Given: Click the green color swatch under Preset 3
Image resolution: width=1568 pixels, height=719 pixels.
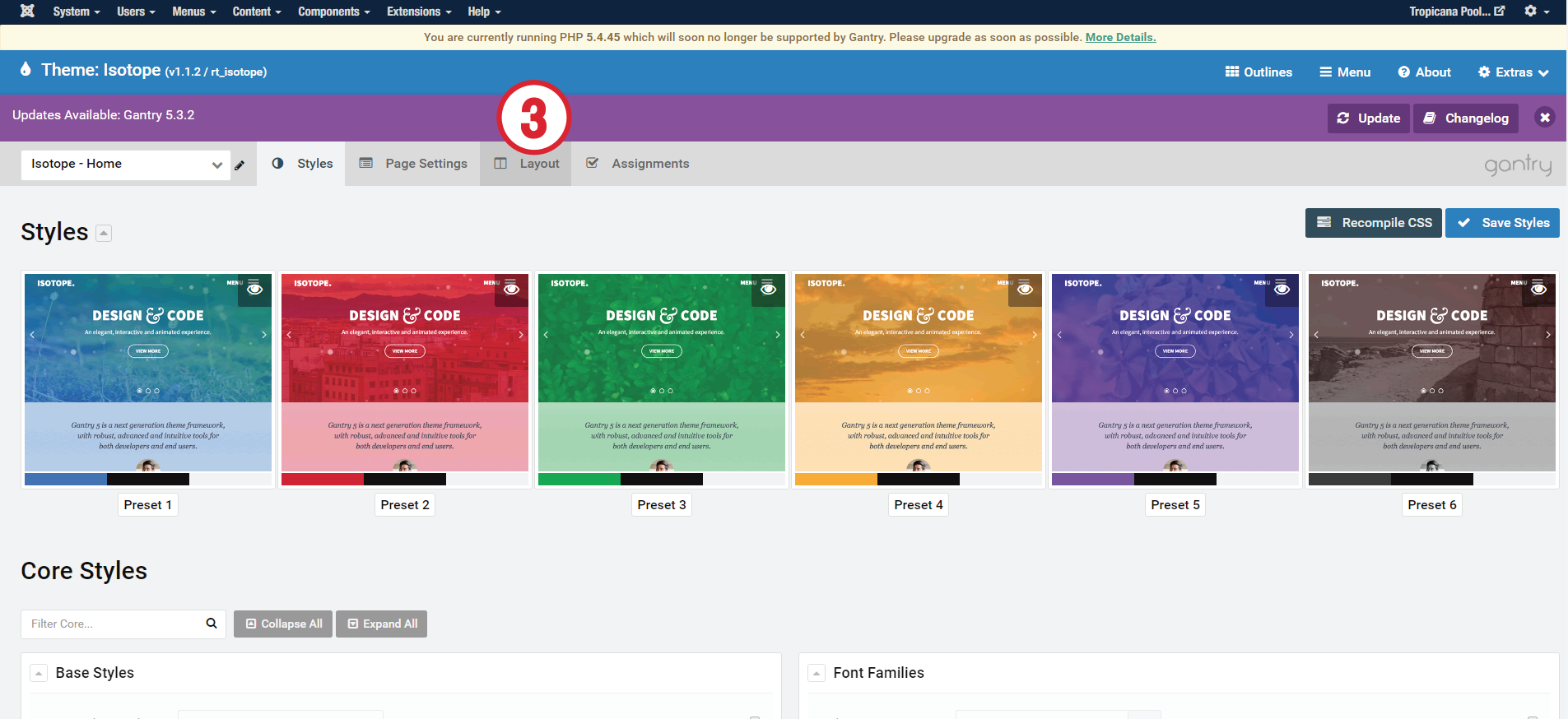Looking at the screenshot, I should [579, 479].
